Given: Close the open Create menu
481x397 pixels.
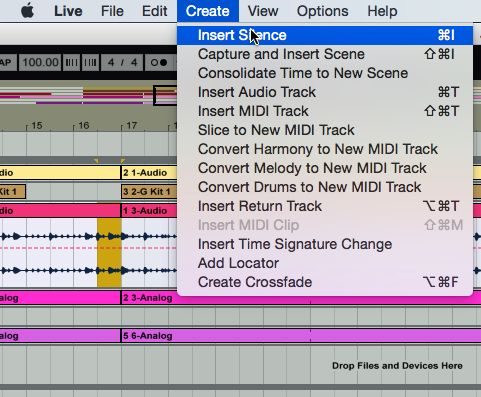Looking at the screenshot, I should (208, 11).
